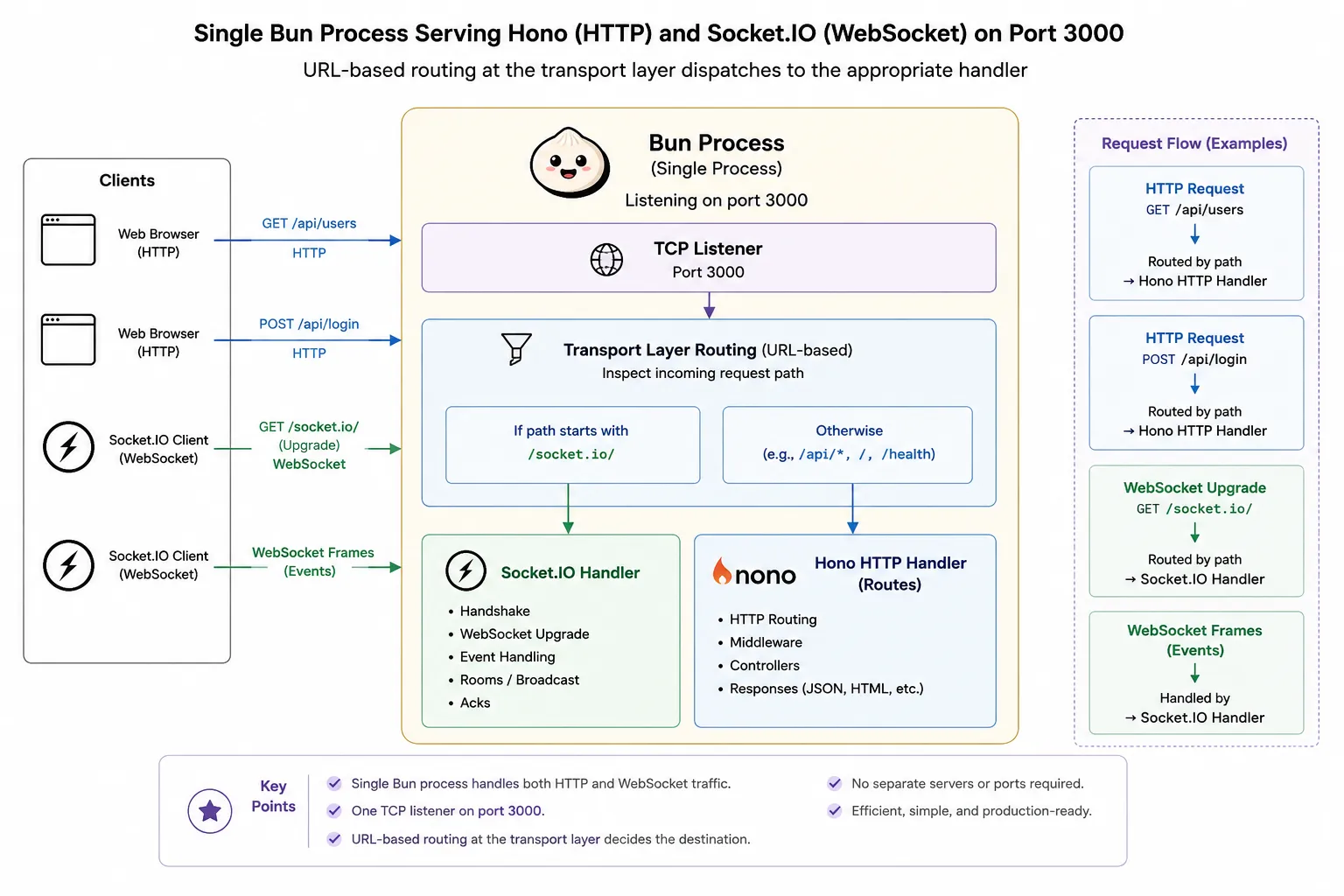Click the HTTP Request POST /api/login card
1344x896 pixels.
tap(1196, 382)
